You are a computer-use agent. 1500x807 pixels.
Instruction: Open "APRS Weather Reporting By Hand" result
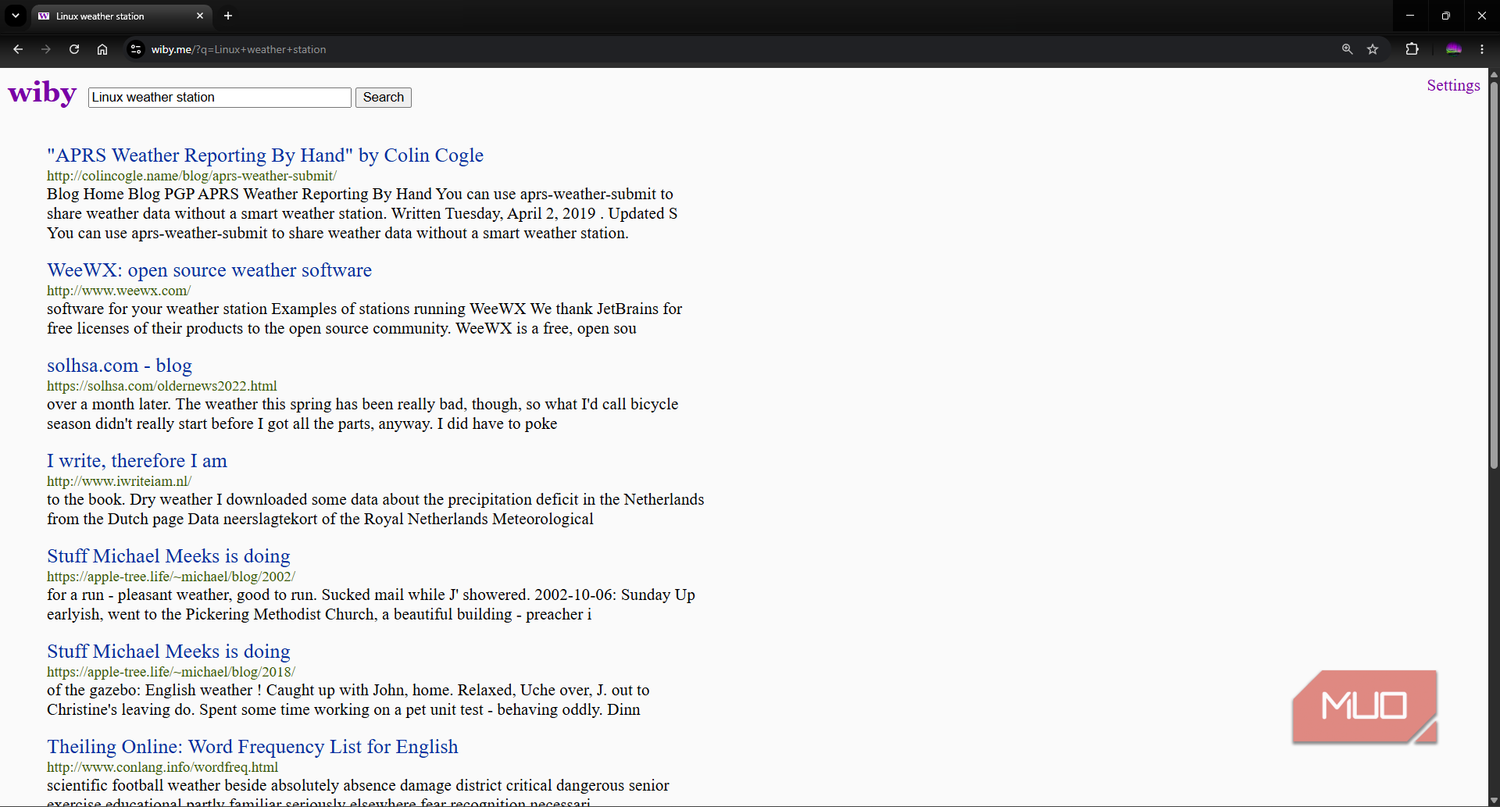click(x=265, y=155)
